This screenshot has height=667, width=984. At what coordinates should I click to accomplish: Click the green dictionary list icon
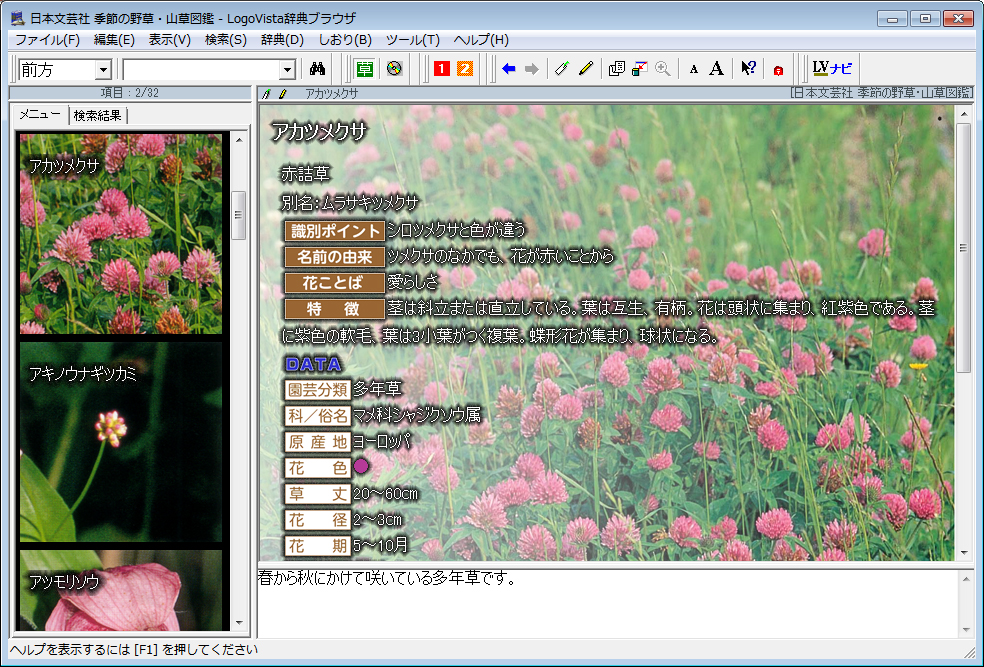tap(365, 69)
